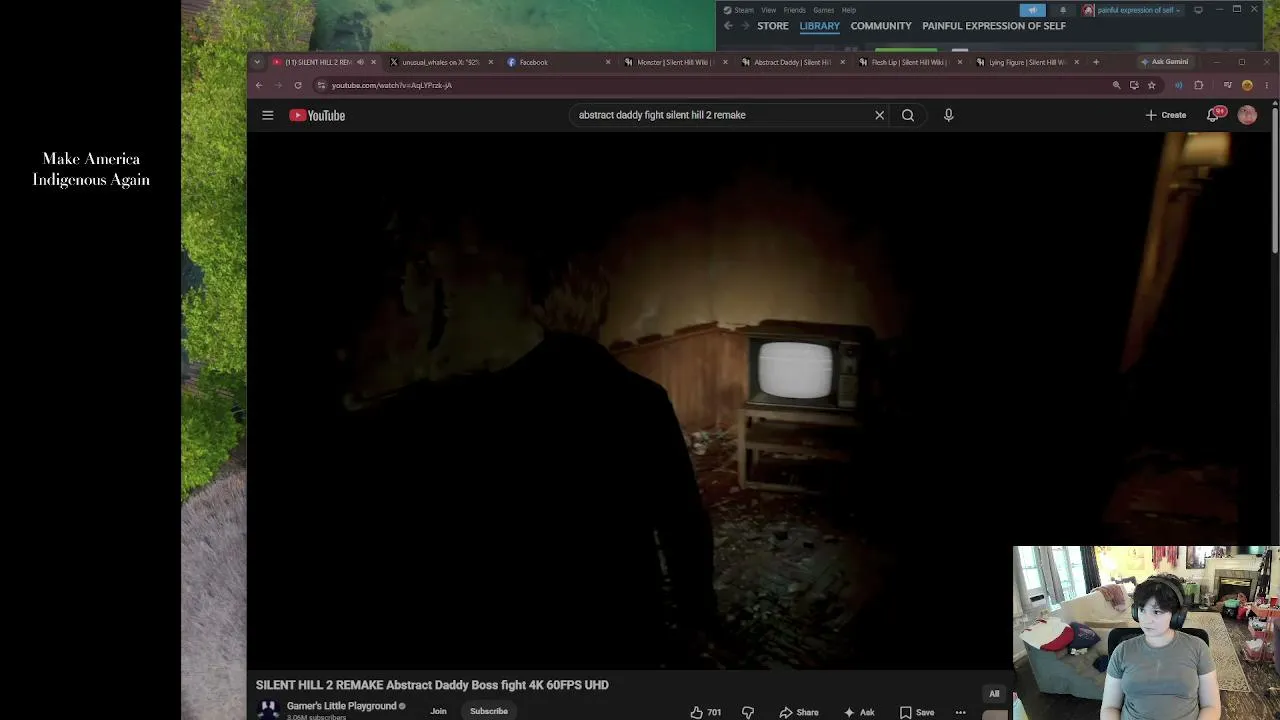Open PAINFUL EXPRESSION OF SELF profile tab
1280x720 pixels.
click(994, 26)
